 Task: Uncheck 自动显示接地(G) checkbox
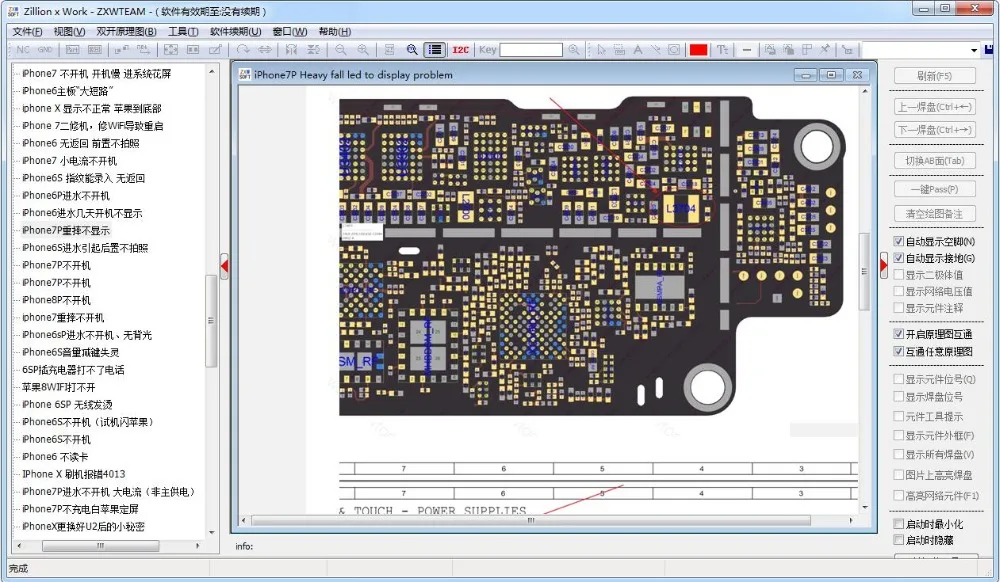coord(899,258)
